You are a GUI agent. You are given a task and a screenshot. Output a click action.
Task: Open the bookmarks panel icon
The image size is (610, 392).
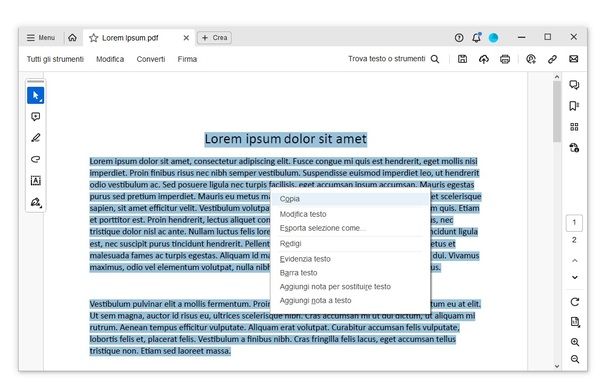[574, 106]
